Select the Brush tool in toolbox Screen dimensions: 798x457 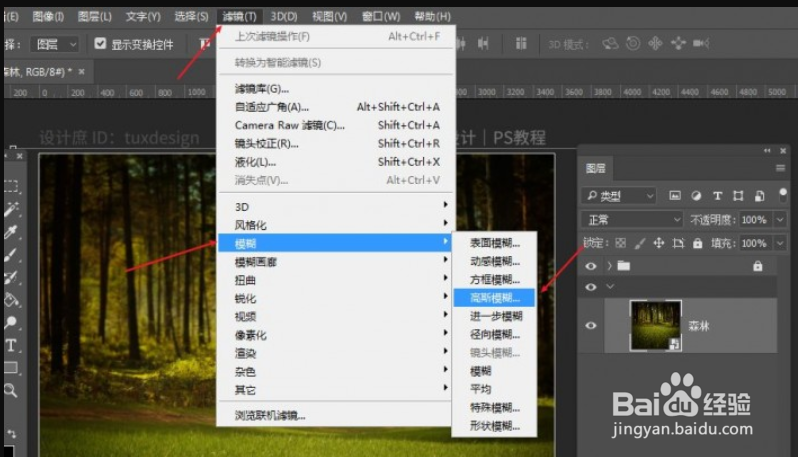tap(11, 255)
